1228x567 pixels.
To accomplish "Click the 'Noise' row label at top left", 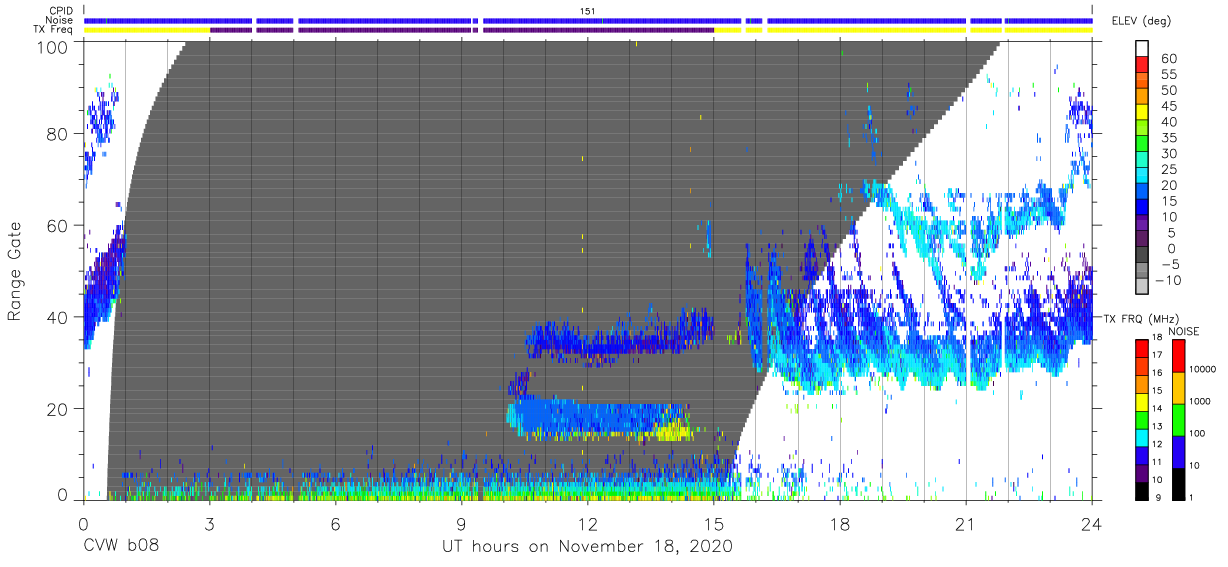I will [x=61, y=21].
